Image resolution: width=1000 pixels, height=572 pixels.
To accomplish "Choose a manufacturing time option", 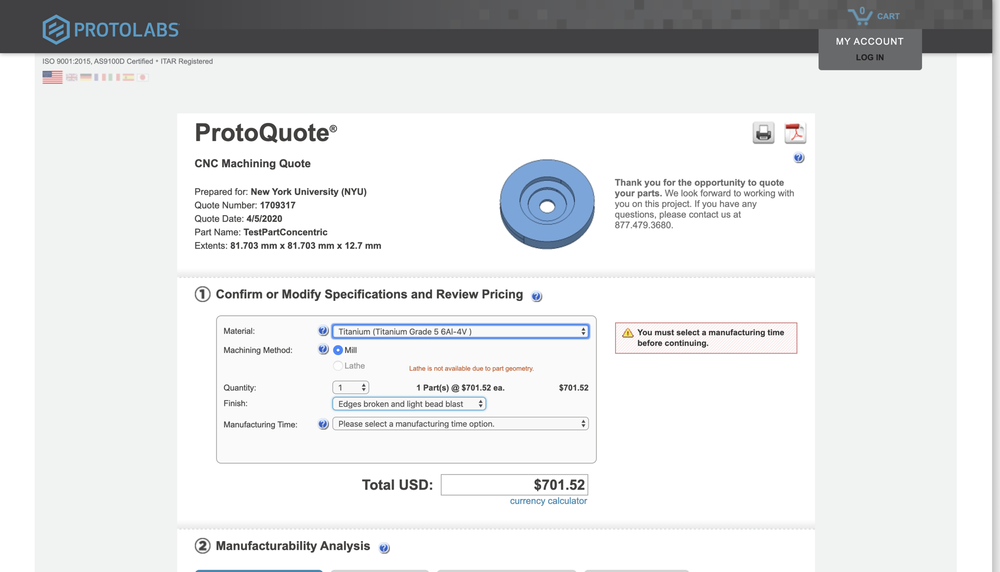I will 460,423.
